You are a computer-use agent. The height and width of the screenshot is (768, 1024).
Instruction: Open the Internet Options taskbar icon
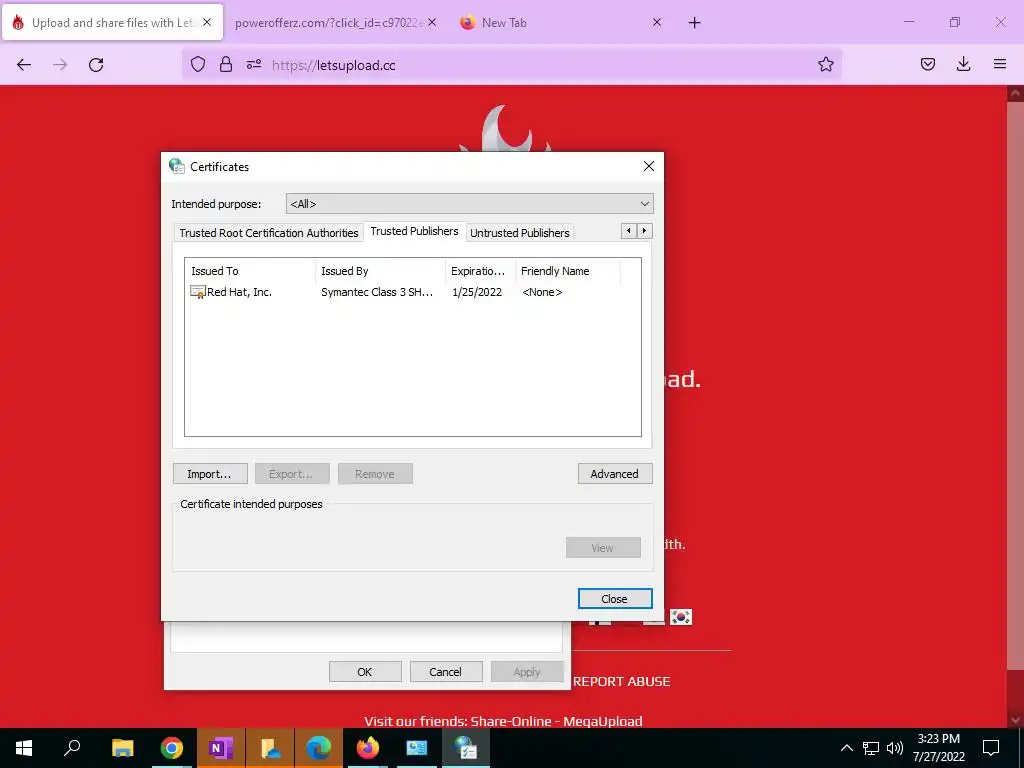pos(466,748)
